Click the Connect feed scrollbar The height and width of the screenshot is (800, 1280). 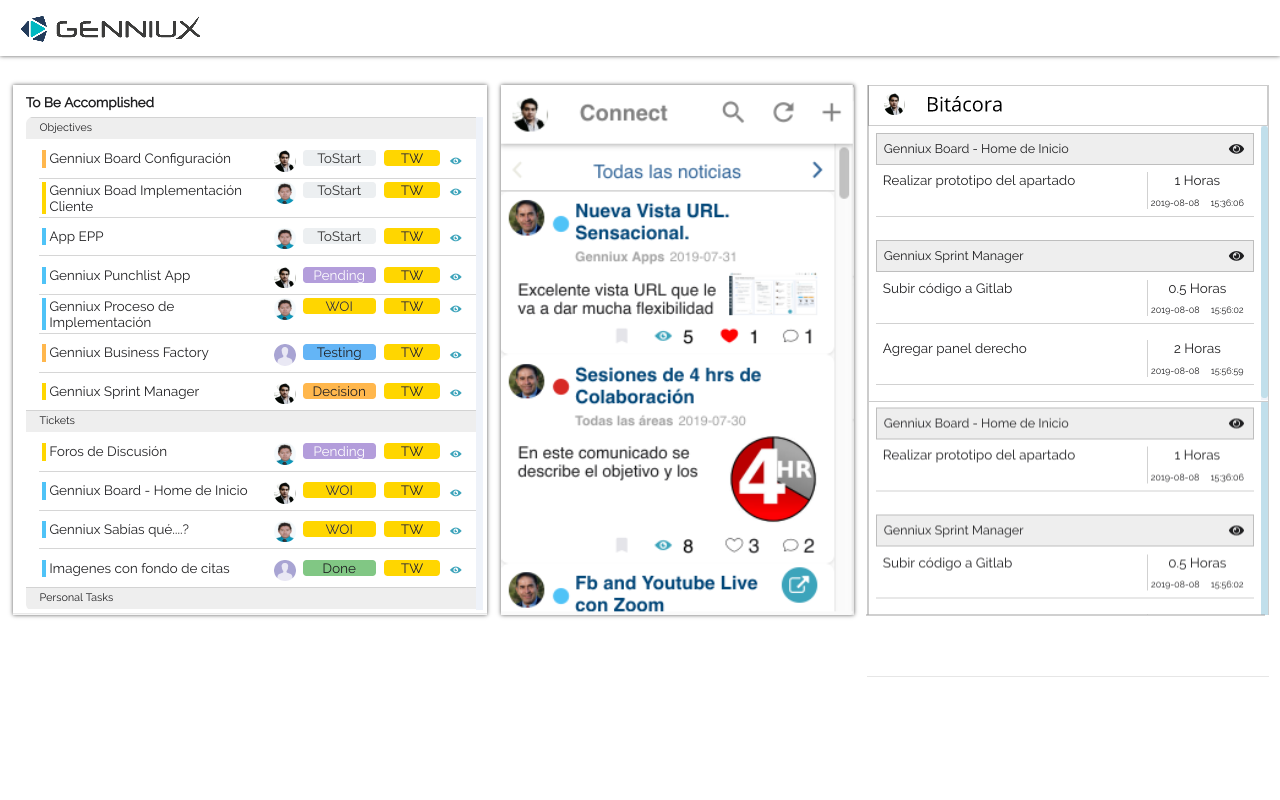point(844,173)
